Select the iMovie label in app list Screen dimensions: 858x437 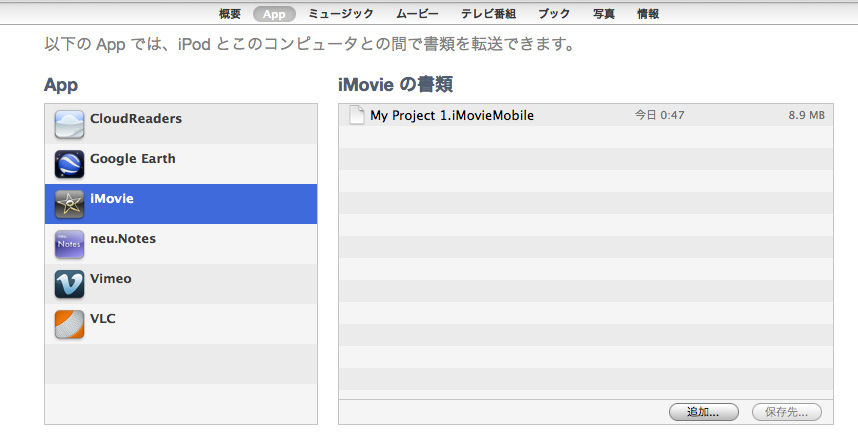pyautogui.click(x=112, y=199)
